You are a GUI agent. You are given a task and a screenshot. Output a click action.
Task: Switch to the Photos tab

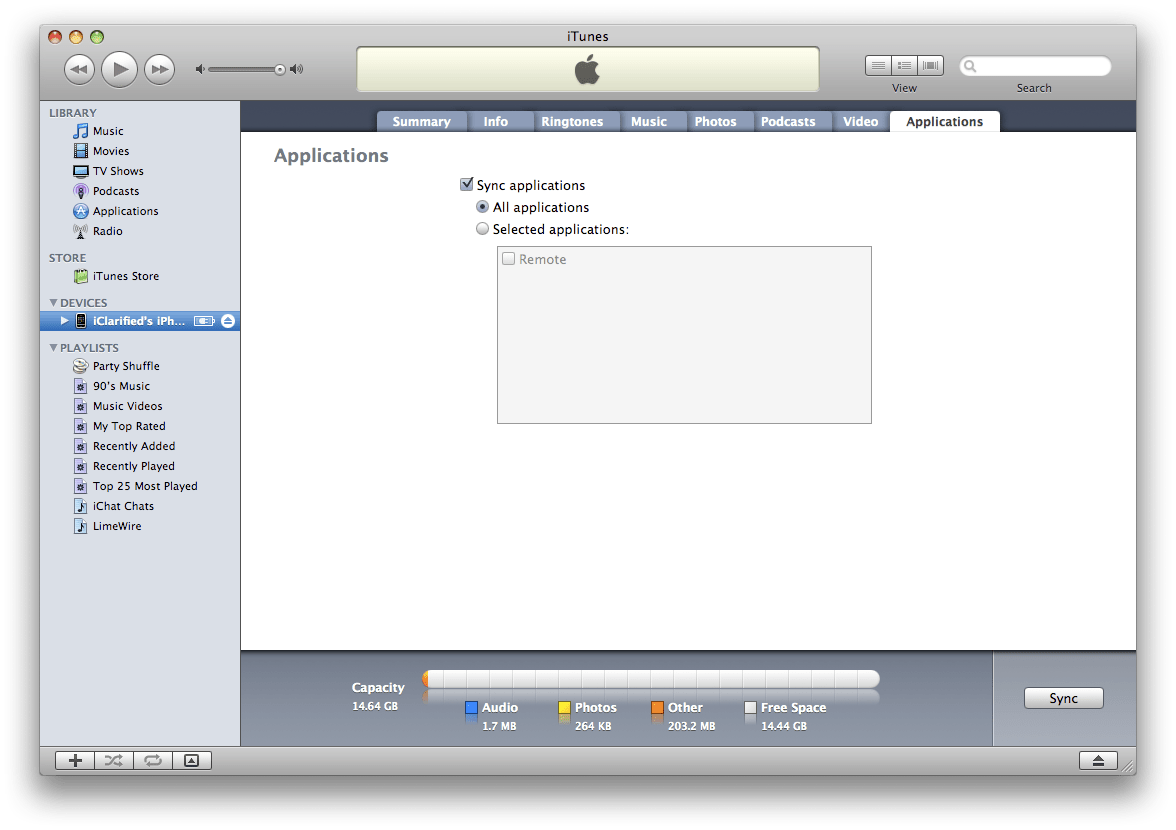click(x=716, y=121)
